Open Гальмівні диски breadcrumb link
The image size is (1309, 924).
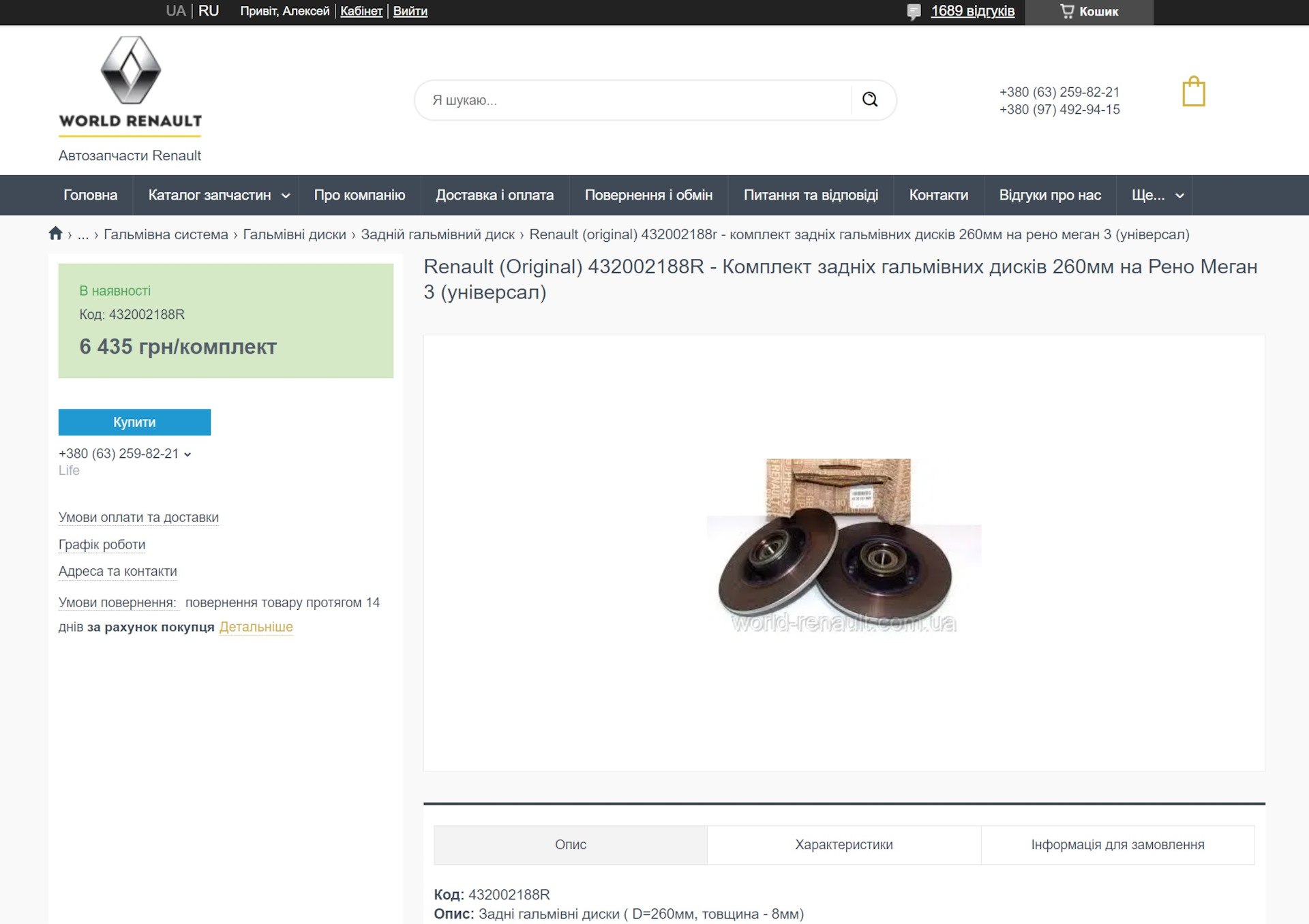295,234
